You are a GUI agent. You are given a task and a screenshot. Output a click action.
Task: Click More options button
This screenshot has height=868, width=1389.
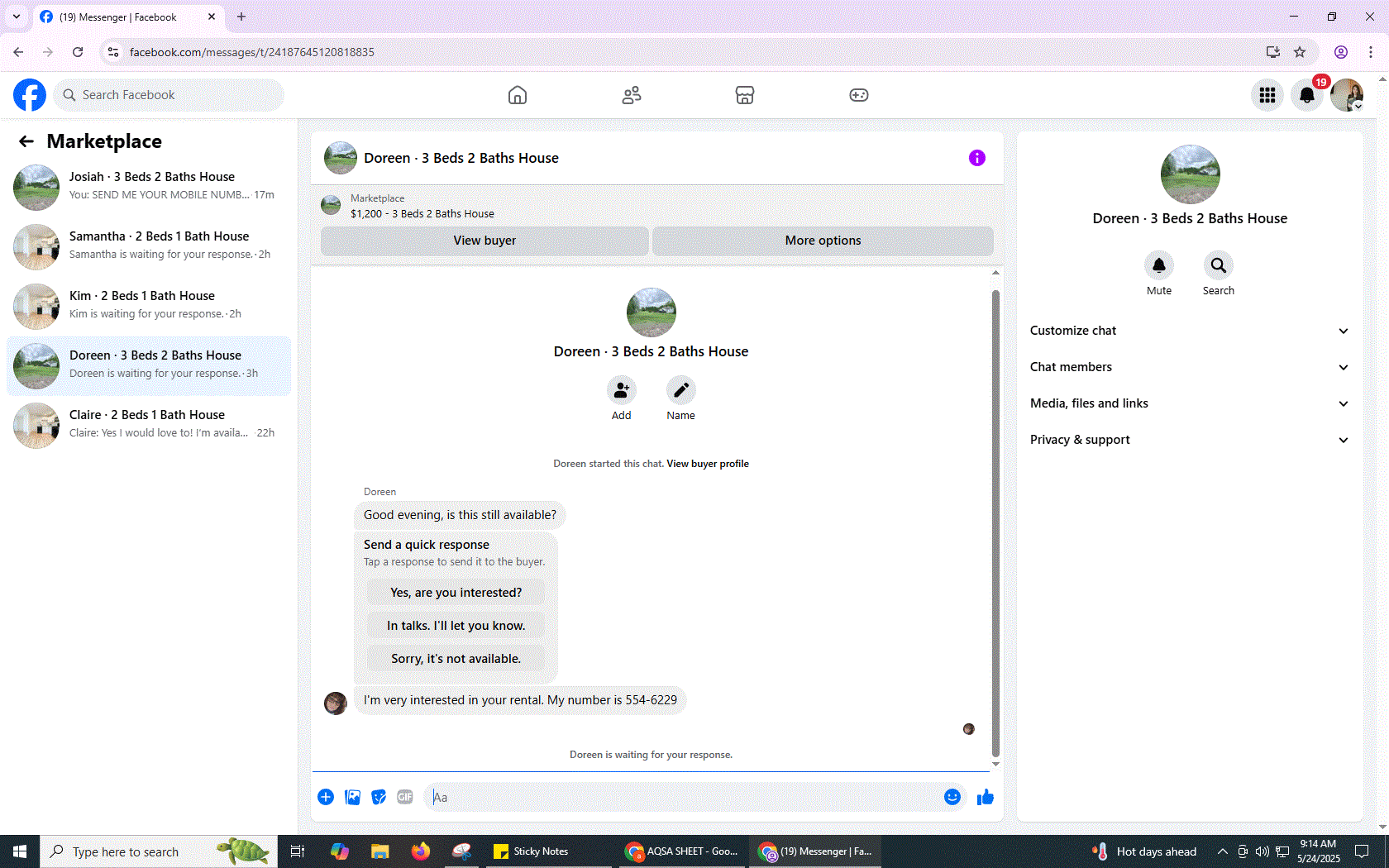point(823,241)
